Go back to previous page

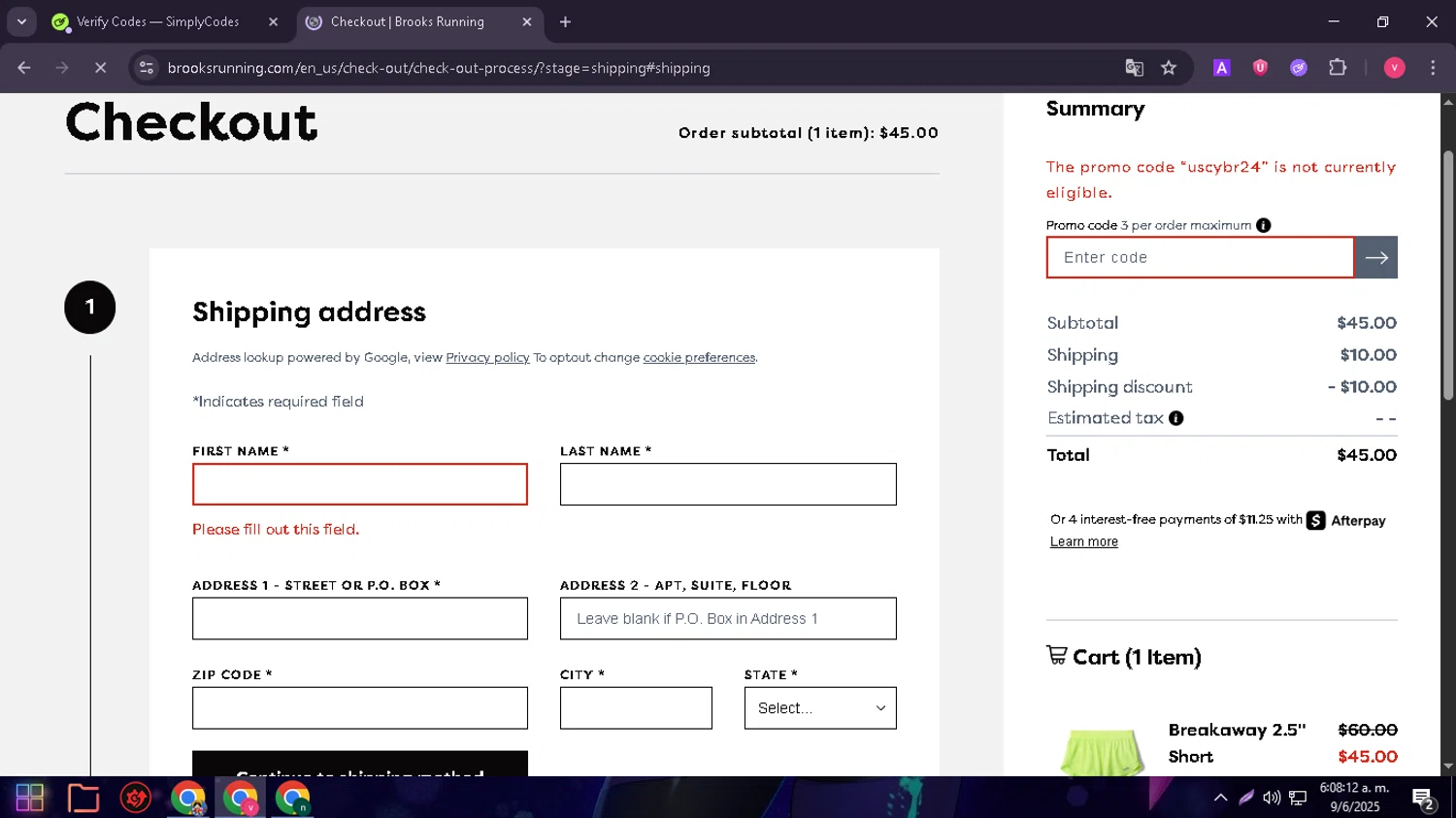(x=24, y=68)
